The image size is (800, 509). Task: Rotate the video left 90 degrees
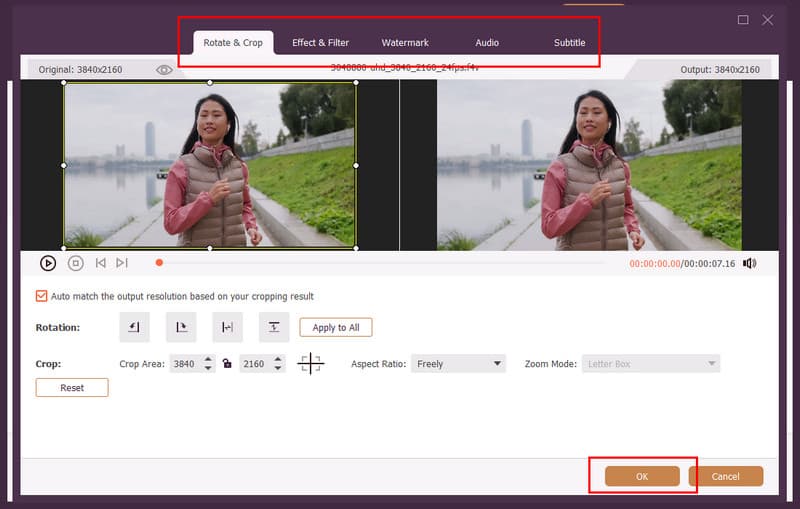pos(134,327)
